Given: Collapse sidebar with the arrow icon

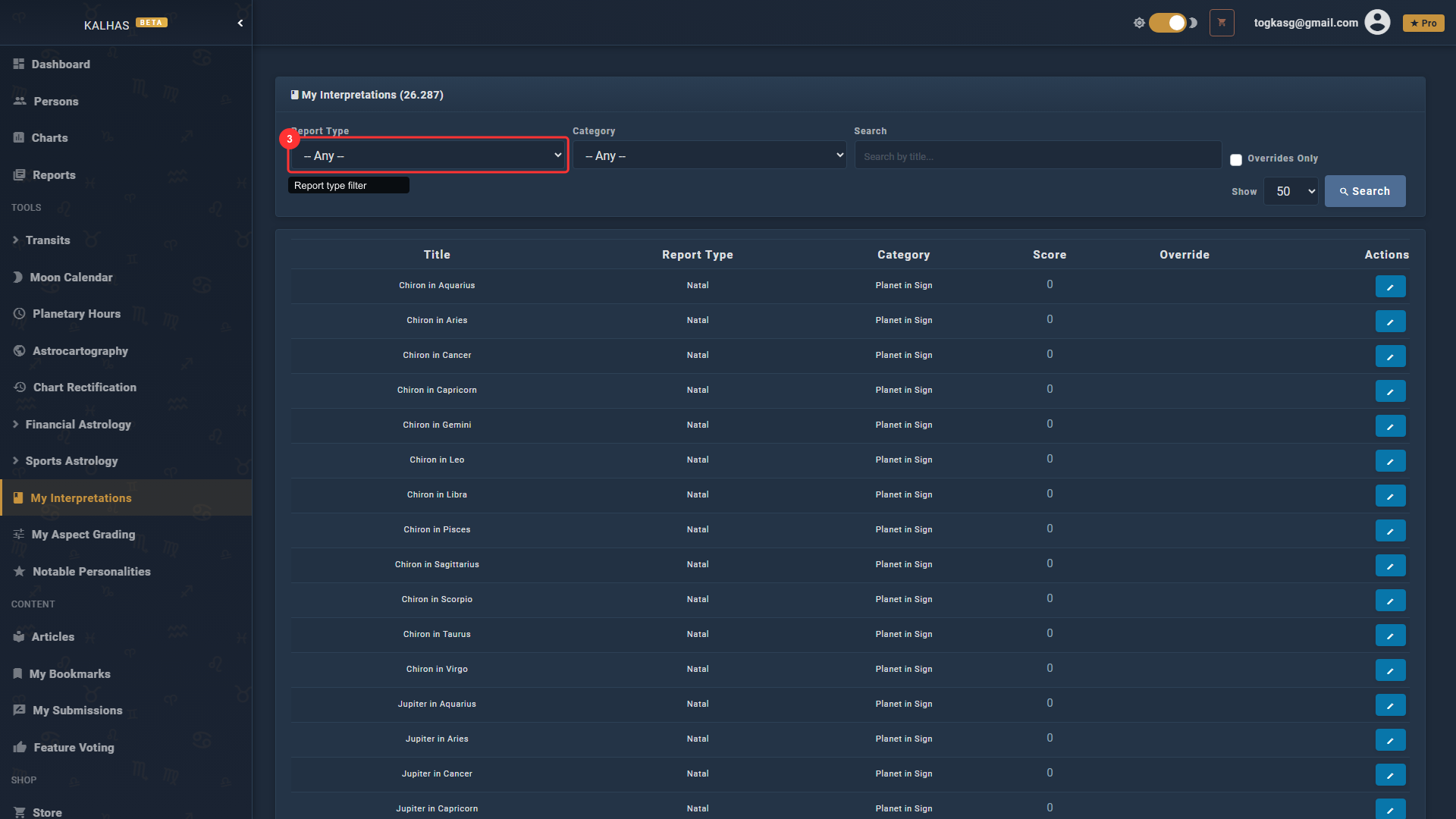Looking at the screenshot, I should [240, 24].
